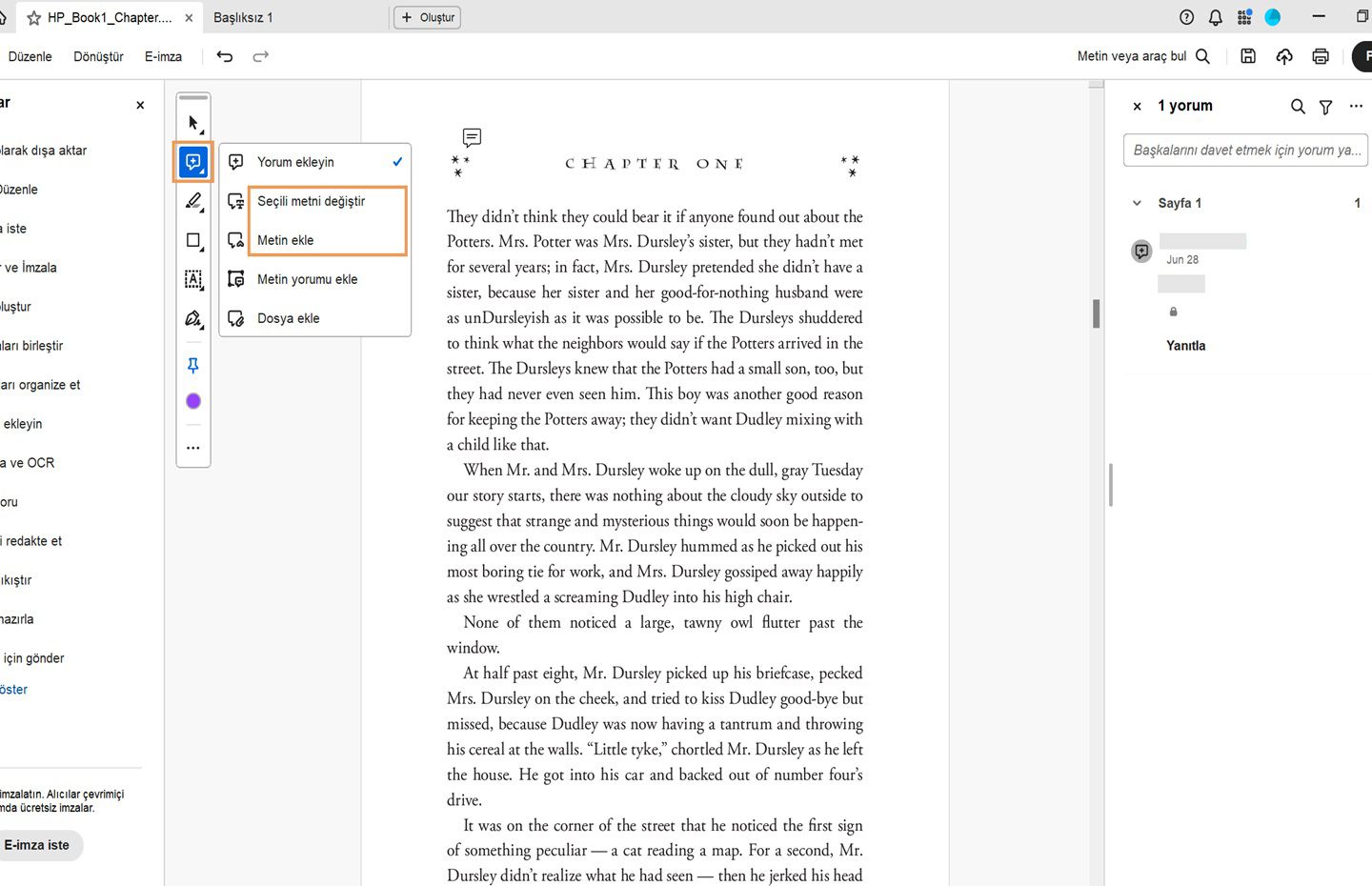Filter comments with the funnel icon
This screenshot has width=1372, height=886.
pyautogui.click(x=1325, y=107)
